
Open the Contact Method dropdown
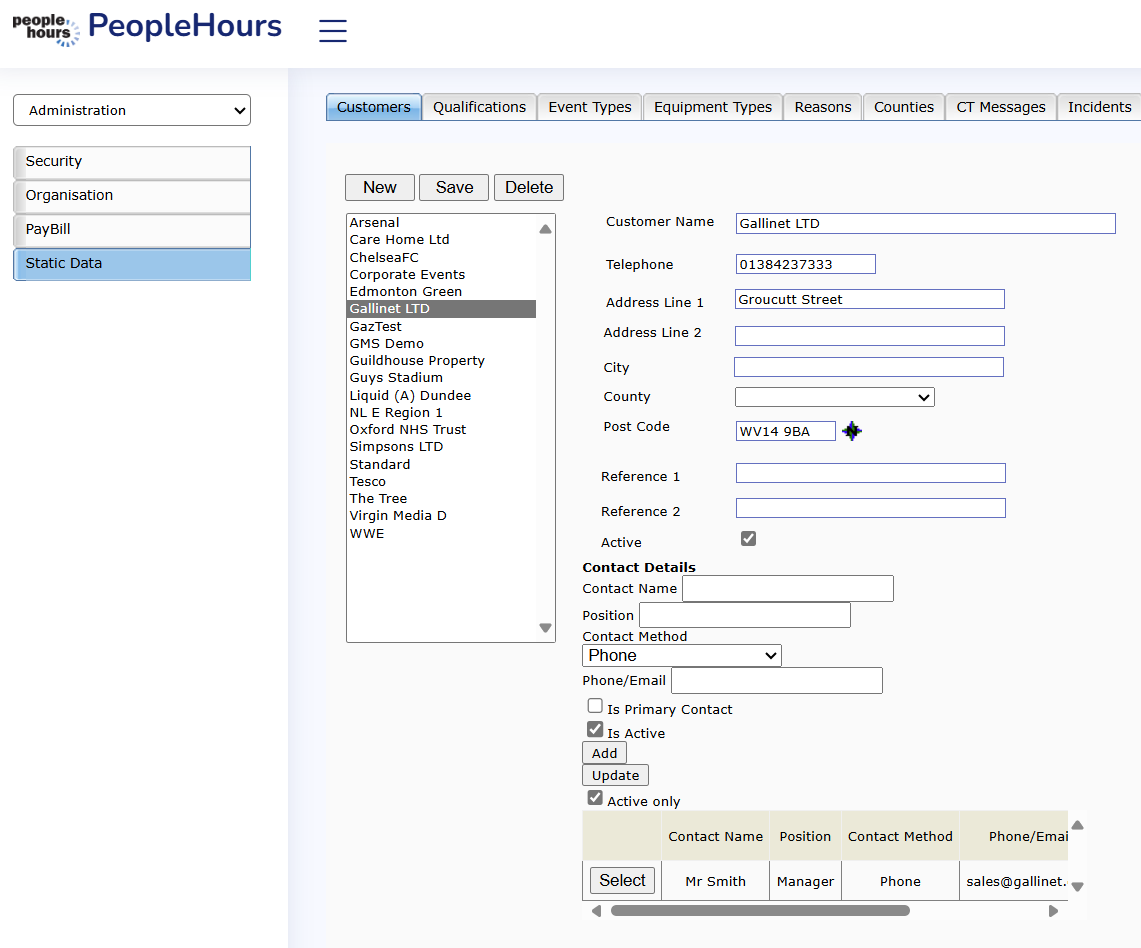pos(681,655)
